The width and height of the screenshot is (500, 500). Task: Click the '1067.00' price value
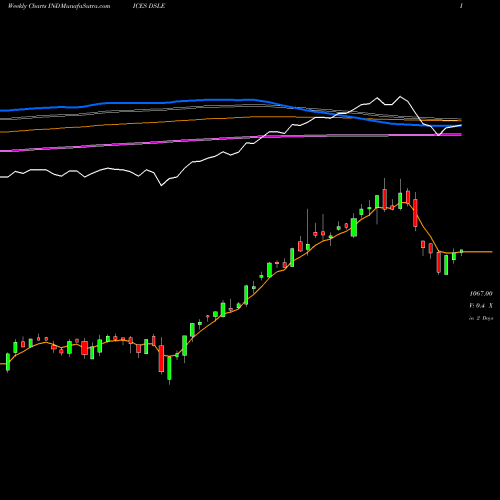pyautogui.click(x=481, y=294)
